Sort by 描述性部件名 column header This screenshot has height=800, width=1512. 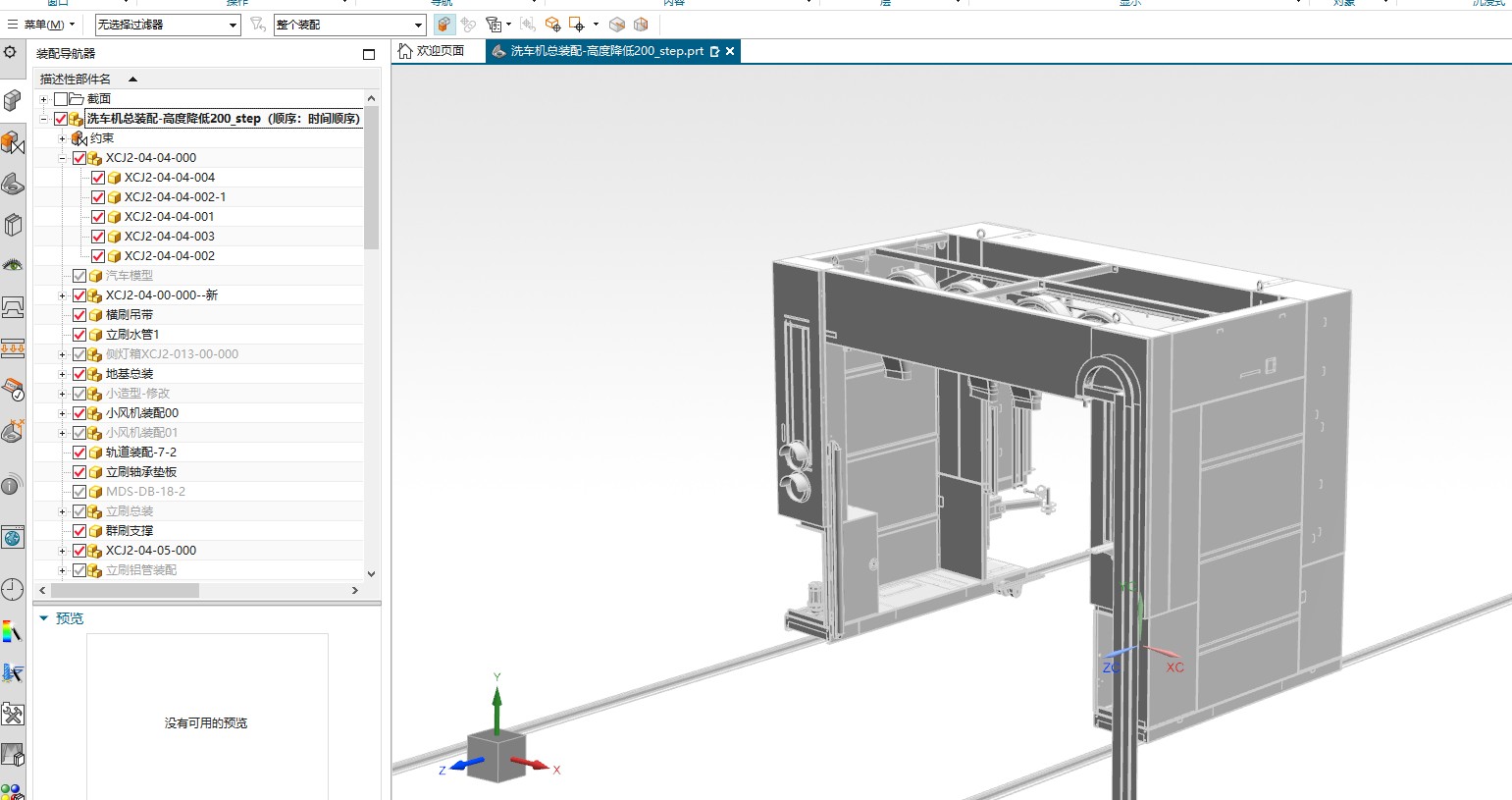[x=76, y=79]
